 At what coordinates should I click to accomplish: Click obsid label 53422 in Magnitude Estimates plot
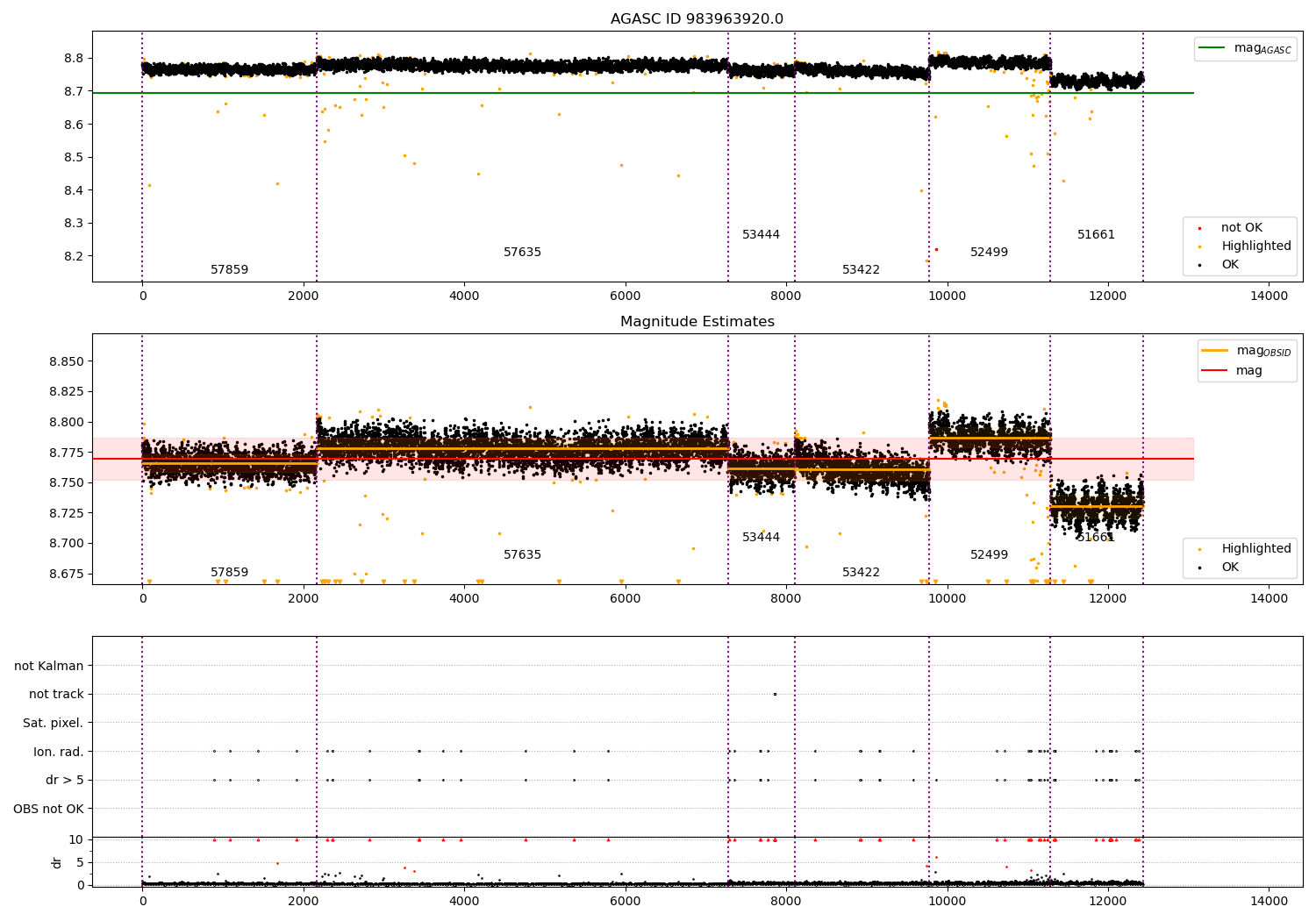[861, 573]
